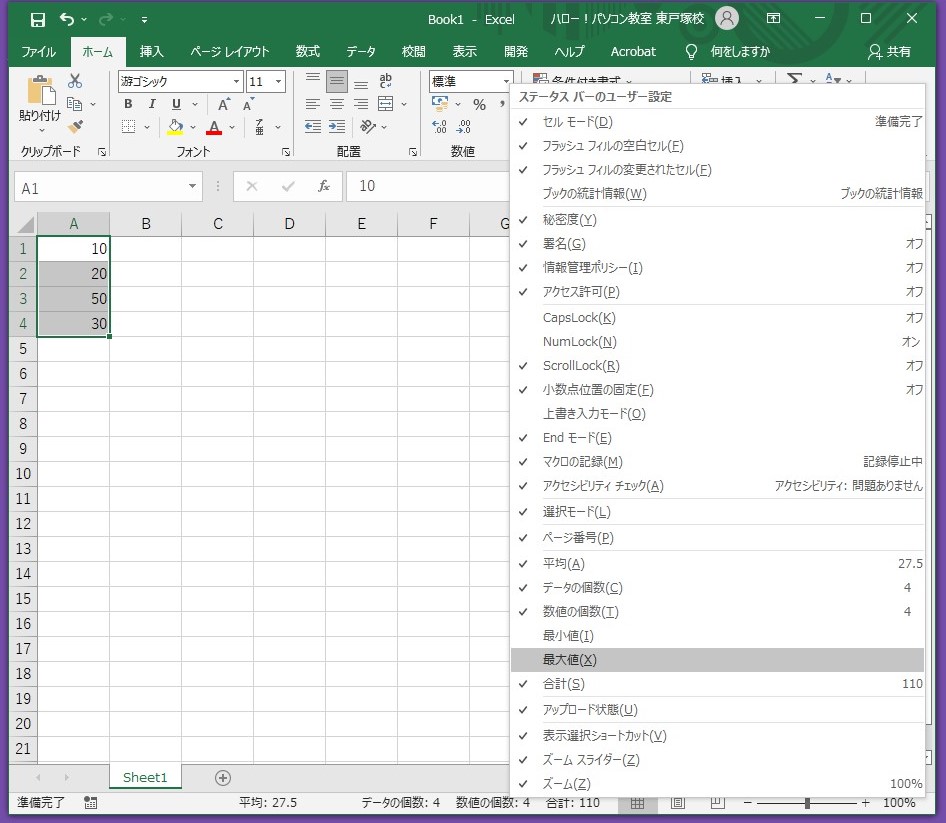
Task: Enable 最大値(X) in status bar menu
Action: tap(717, 659)
